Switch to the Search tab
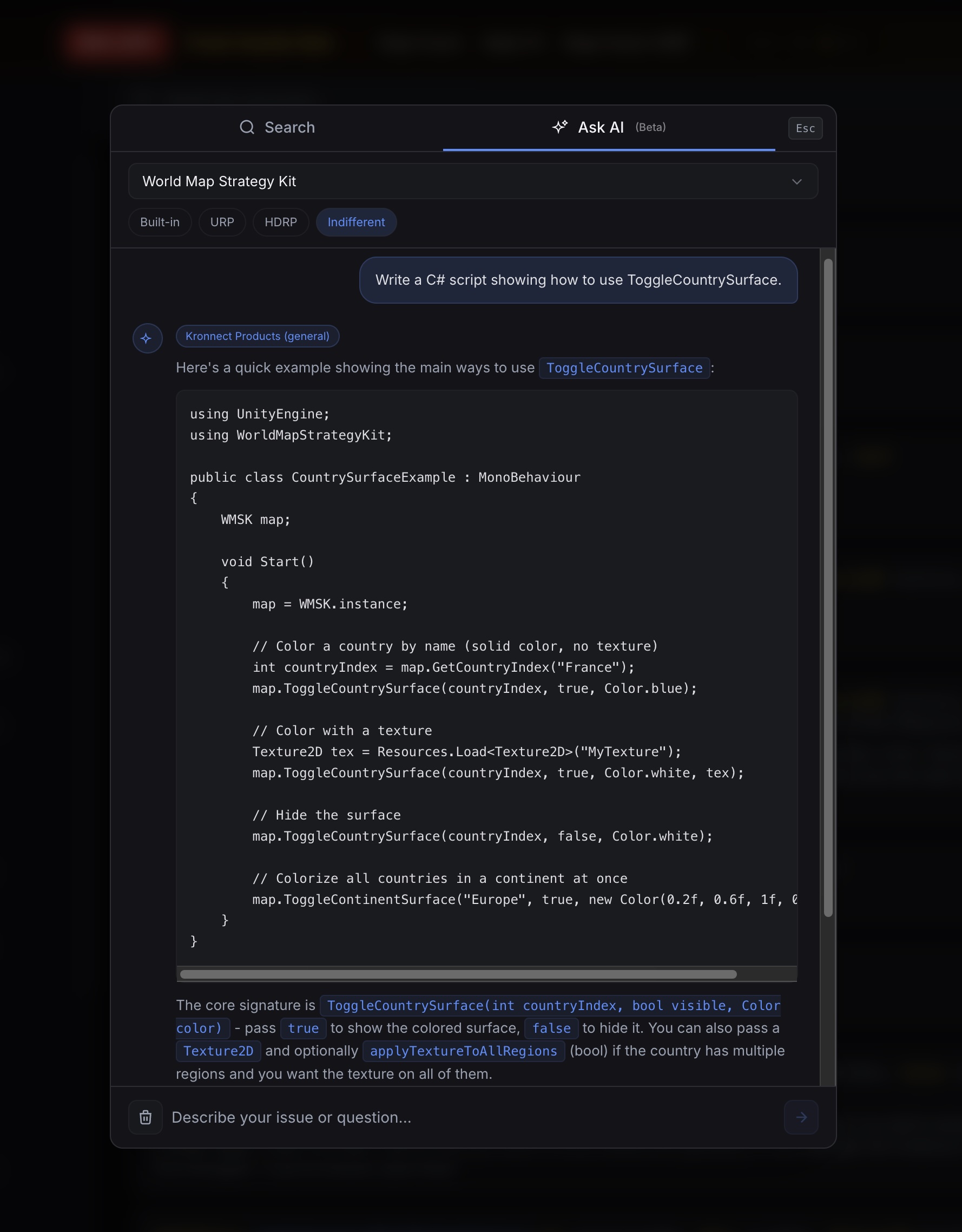962x1232 pixels. point(276,127)
